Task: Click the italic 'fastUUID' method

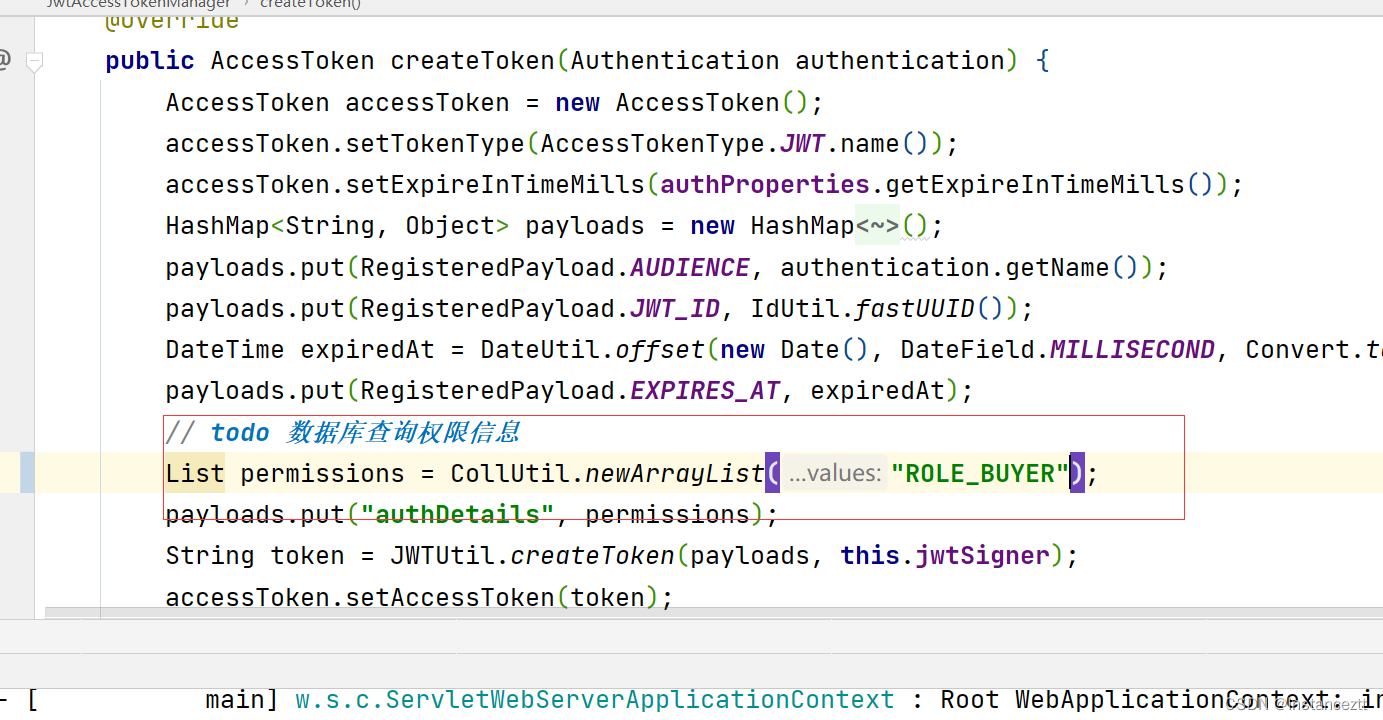Action: click(915, 309)
